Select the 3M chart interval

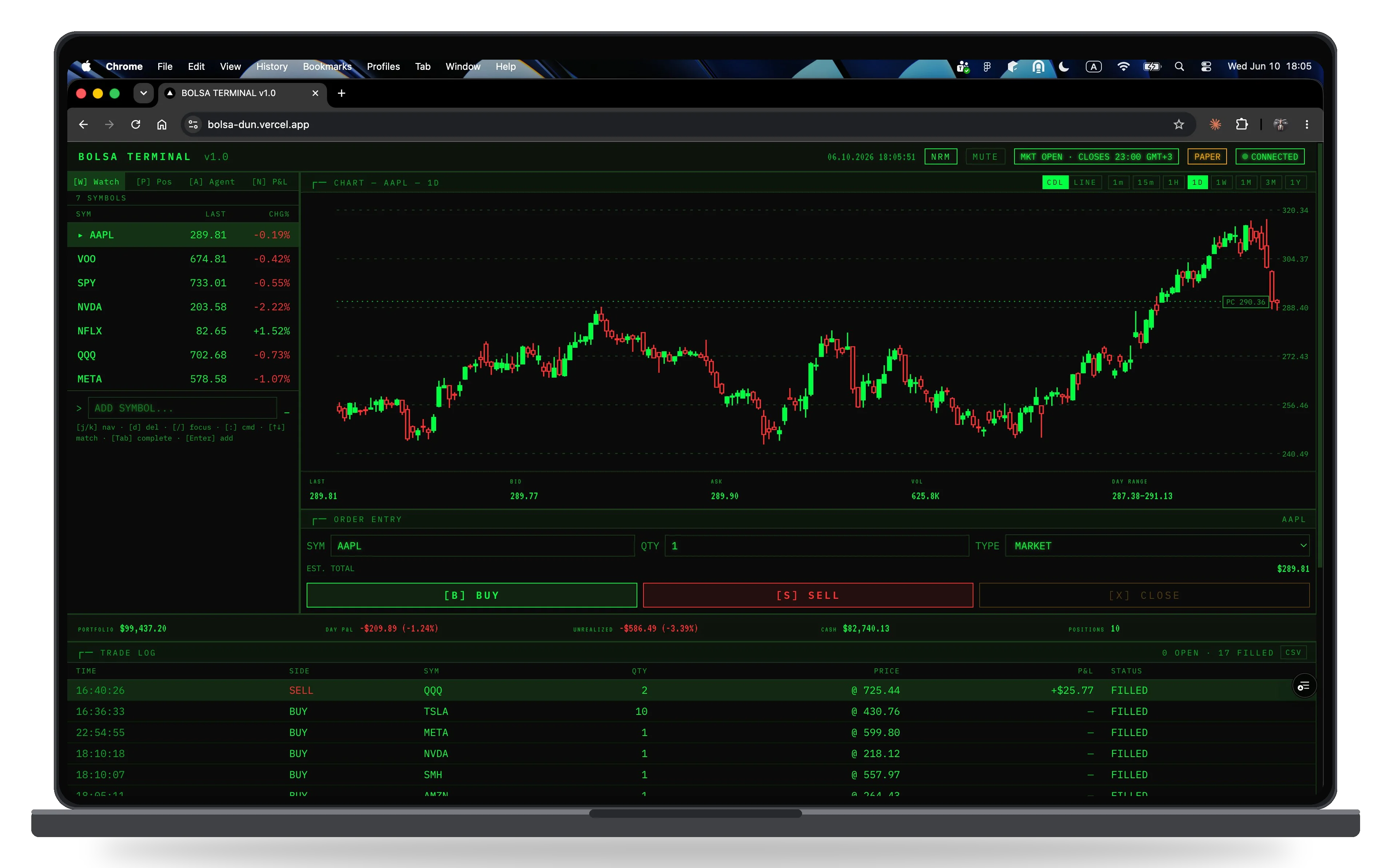(1271, 183)
